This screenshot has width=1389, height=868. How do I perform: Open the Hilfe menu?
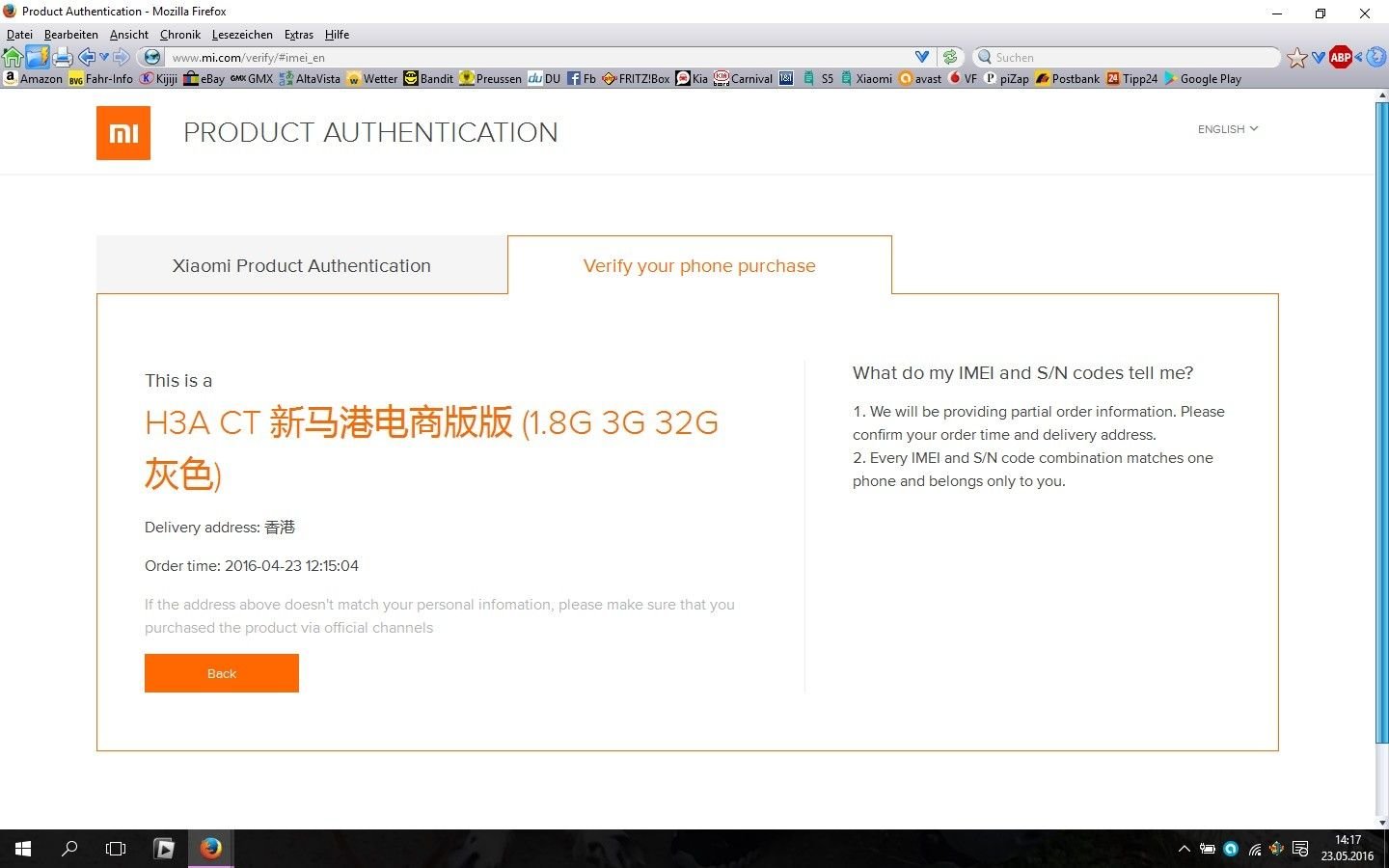[337, 34]
